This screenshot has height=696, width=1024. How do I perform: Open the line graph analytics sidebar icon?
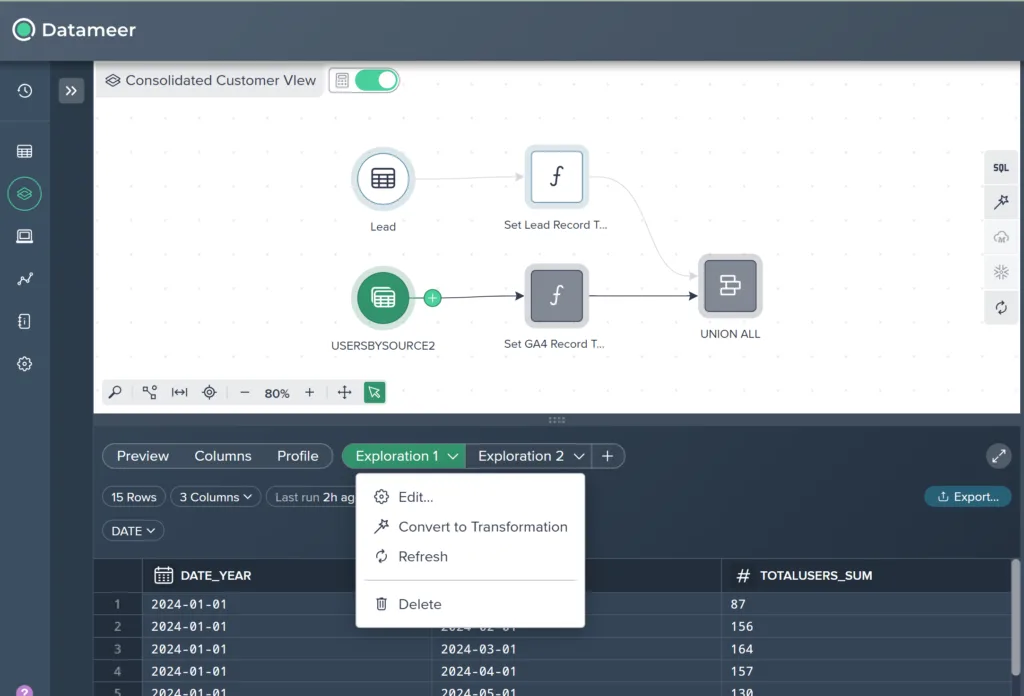25,279
